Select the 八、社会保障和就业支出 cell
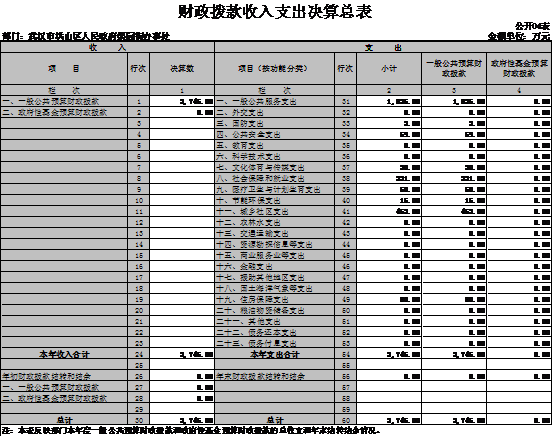This screenshot has height=437, width=553. [274, 178]
